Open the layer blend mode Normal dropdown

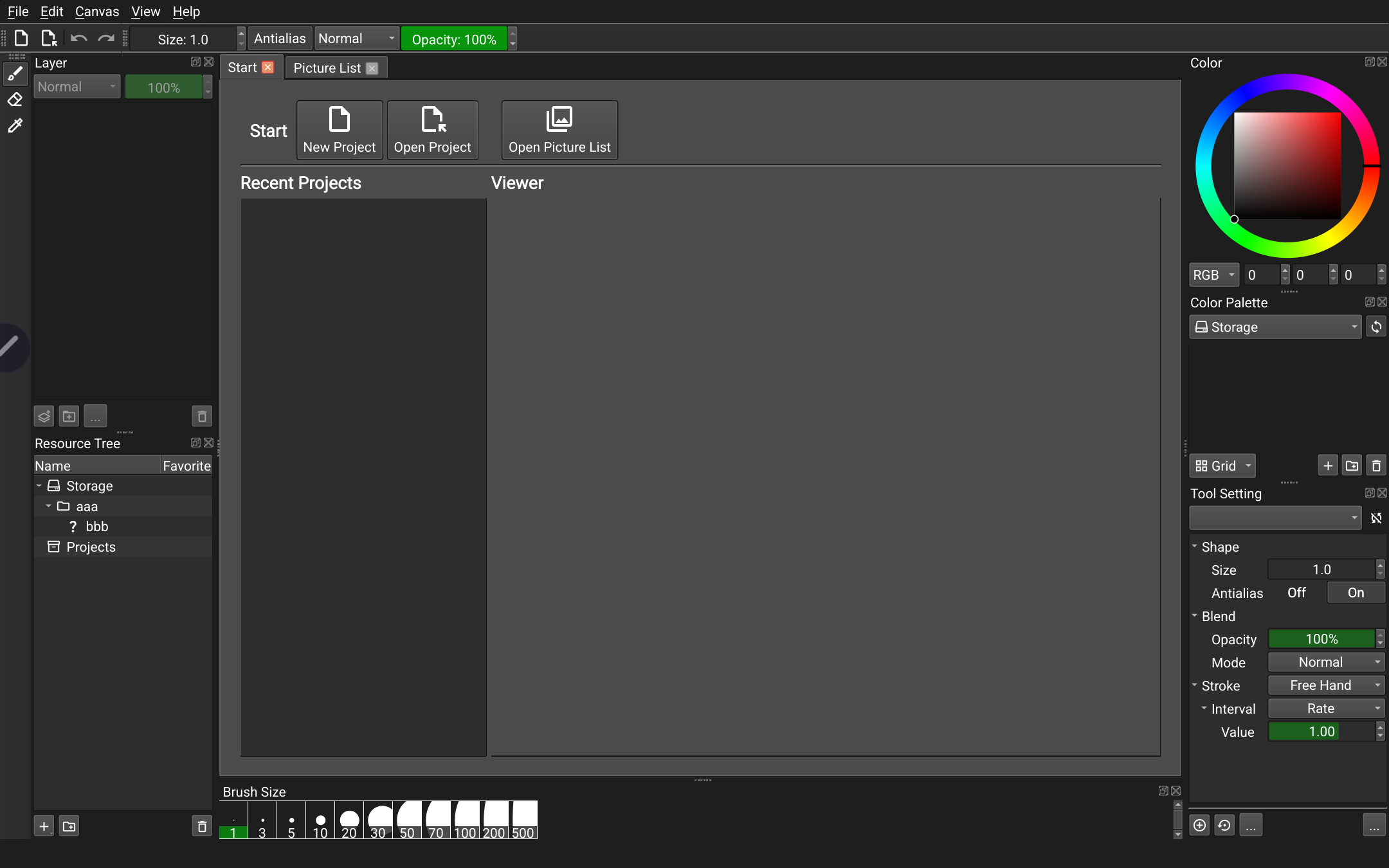[x=76, y=86]
